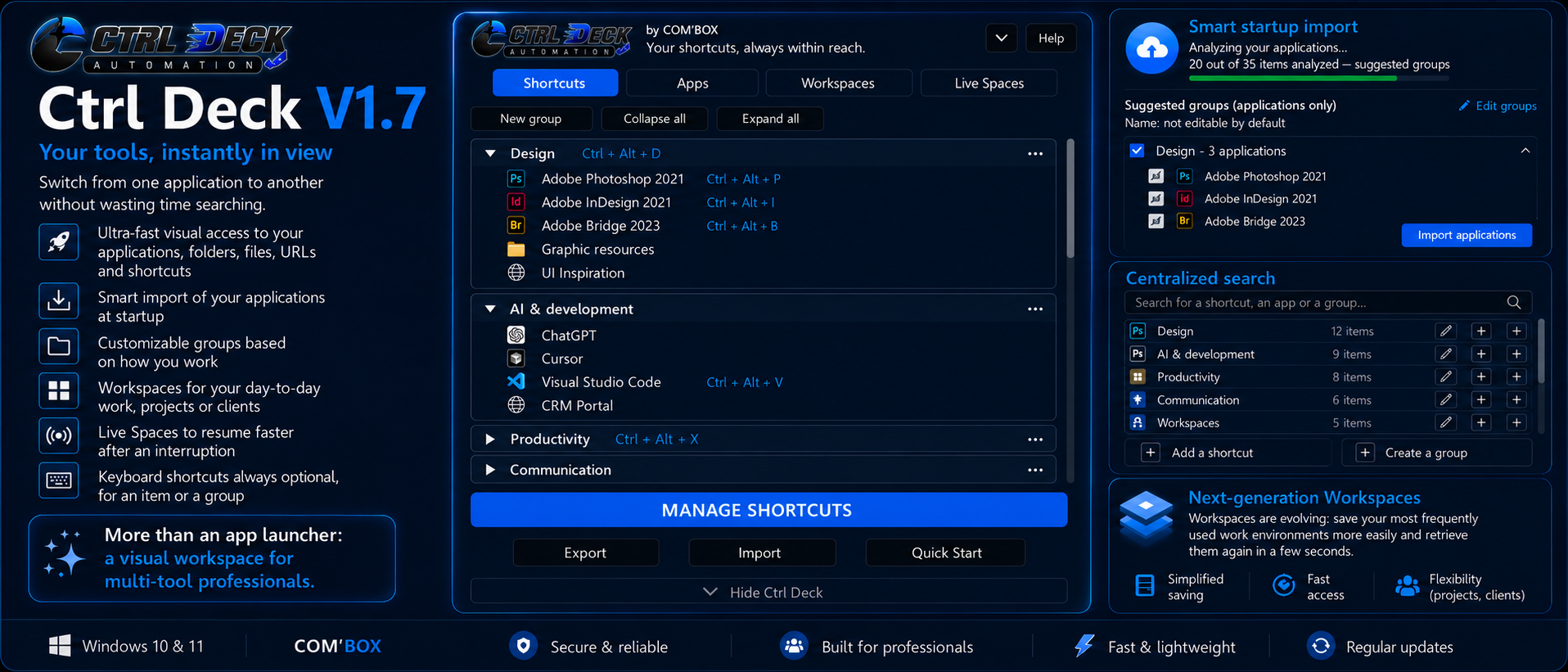Switch to the Shortcuts tab
The image size is (1568, 672).
555,83
